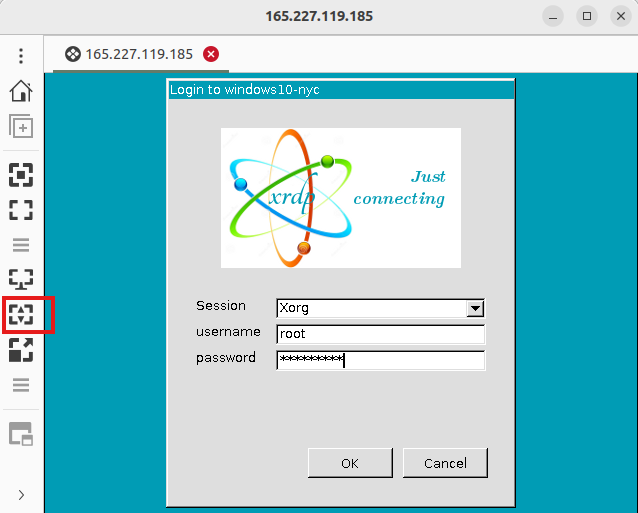Click the Session label text

tap(221, 306)
